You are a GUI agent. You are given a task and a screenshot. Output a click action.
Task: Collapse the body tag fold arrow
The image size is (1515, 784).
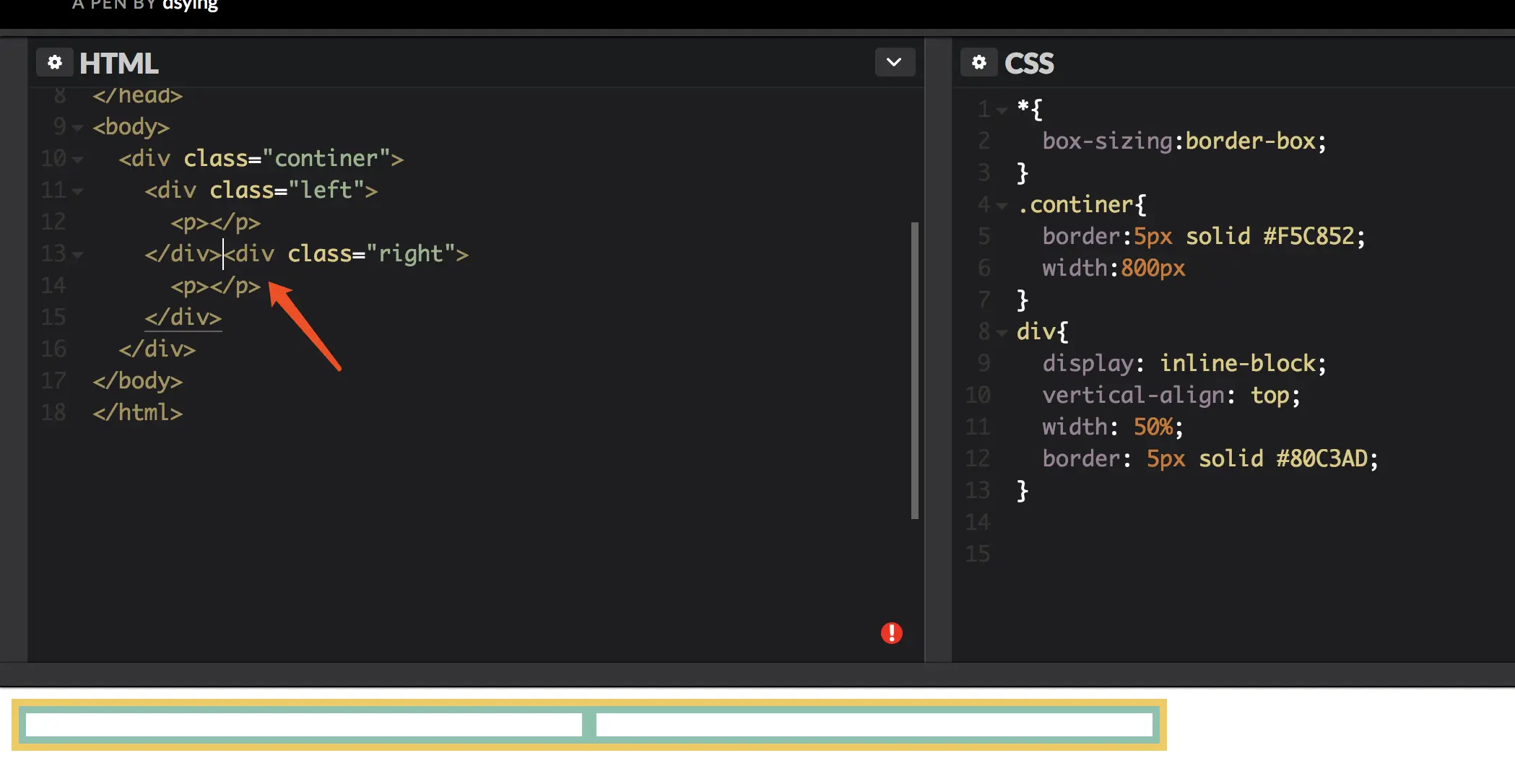(77, 128)
